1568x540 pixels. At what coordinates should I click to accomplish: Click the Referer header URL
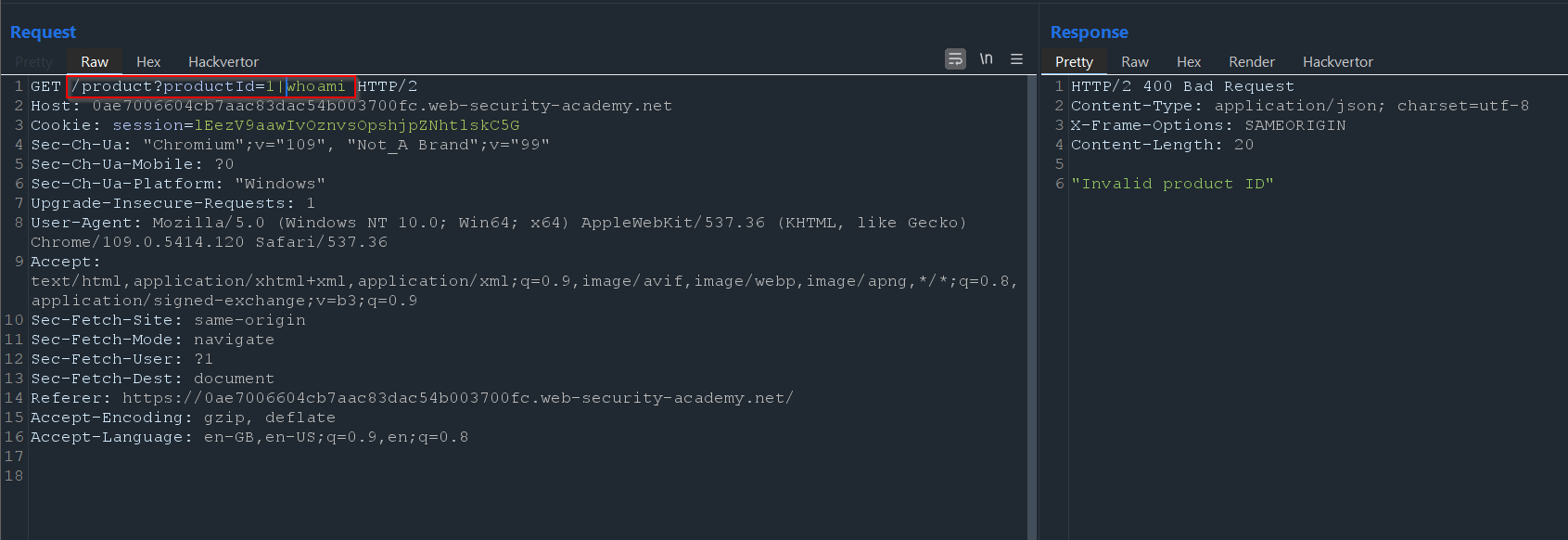coord(458,398)
